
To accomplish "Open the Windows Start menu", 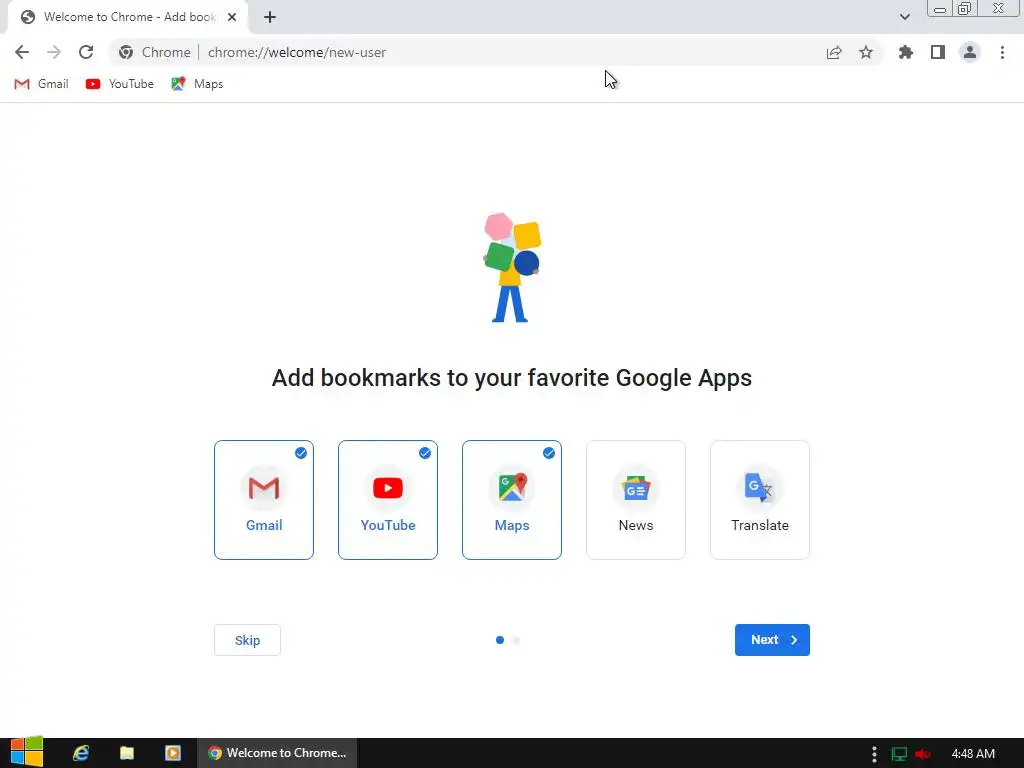I will click(x=27, y=752).
